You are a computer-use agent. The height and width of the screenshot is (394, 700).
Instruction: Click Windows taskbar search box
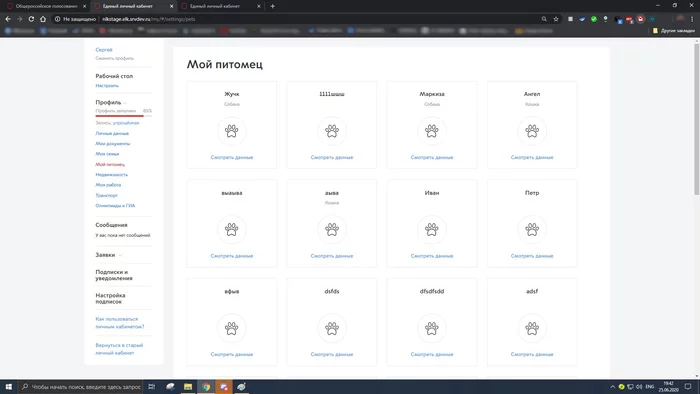[x=81, y=386]
